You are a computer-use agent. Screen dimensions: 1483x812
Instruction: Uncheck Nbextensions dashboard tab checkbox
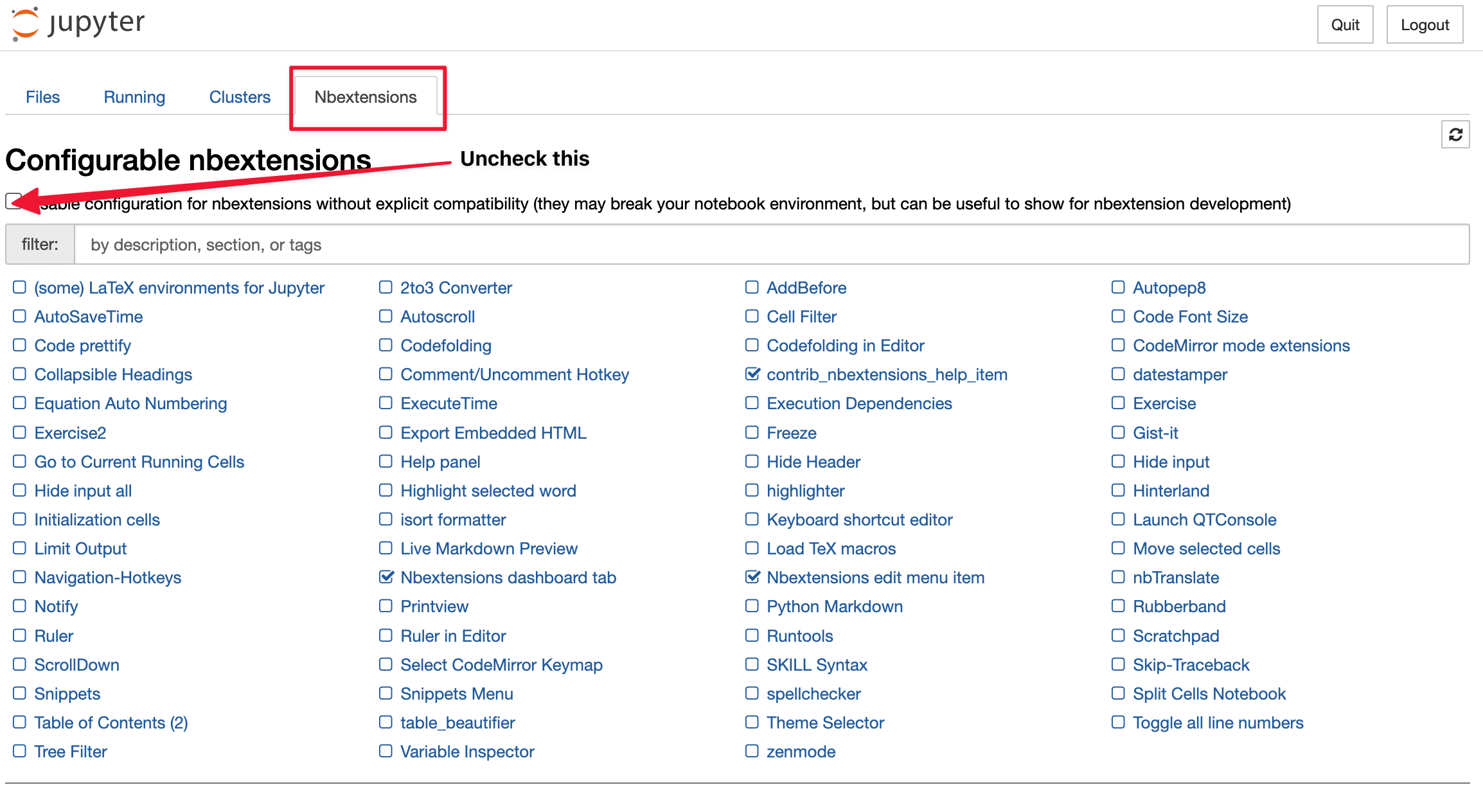(x=386, y=577)
